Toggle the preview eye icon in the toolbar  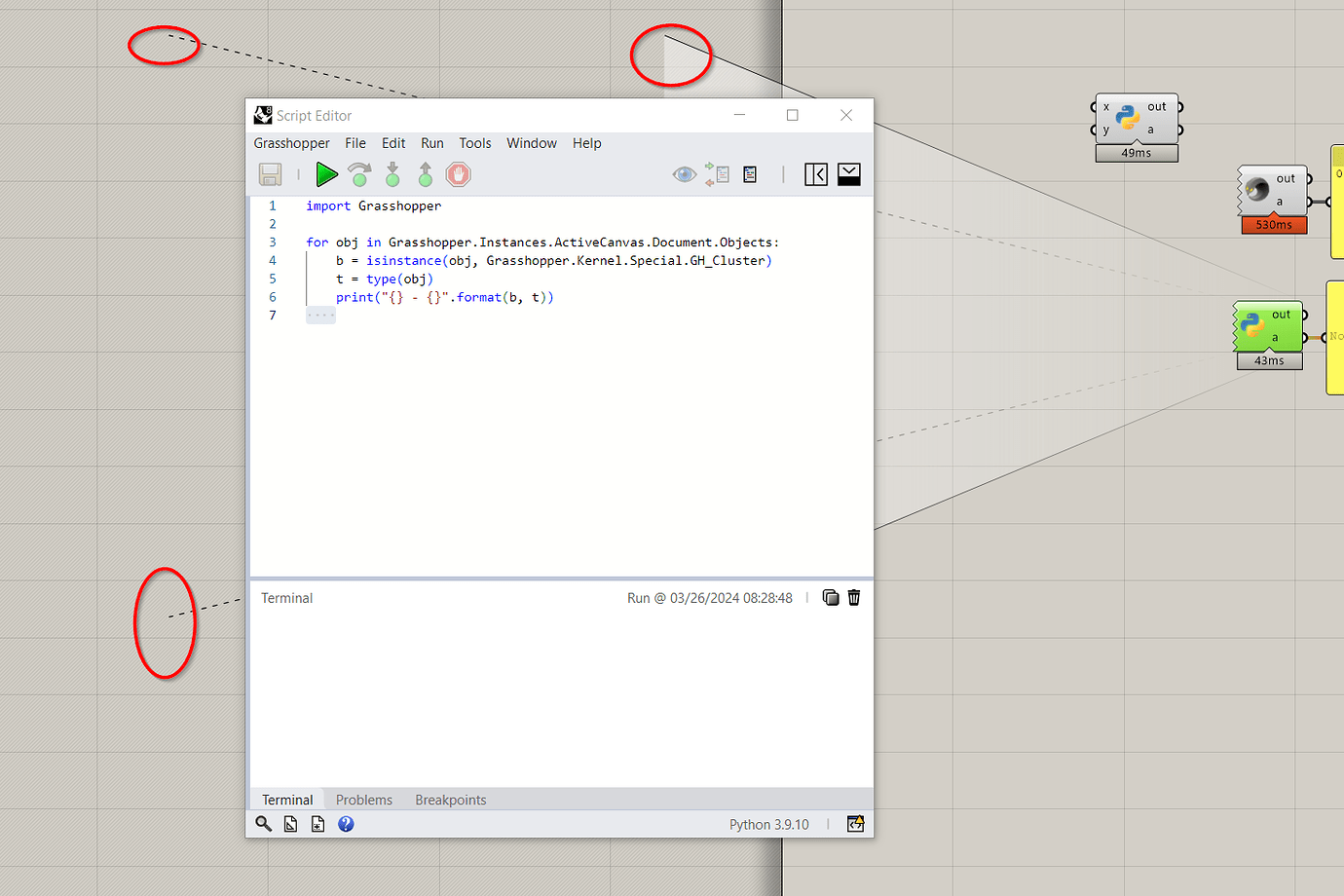coord(685,174)
